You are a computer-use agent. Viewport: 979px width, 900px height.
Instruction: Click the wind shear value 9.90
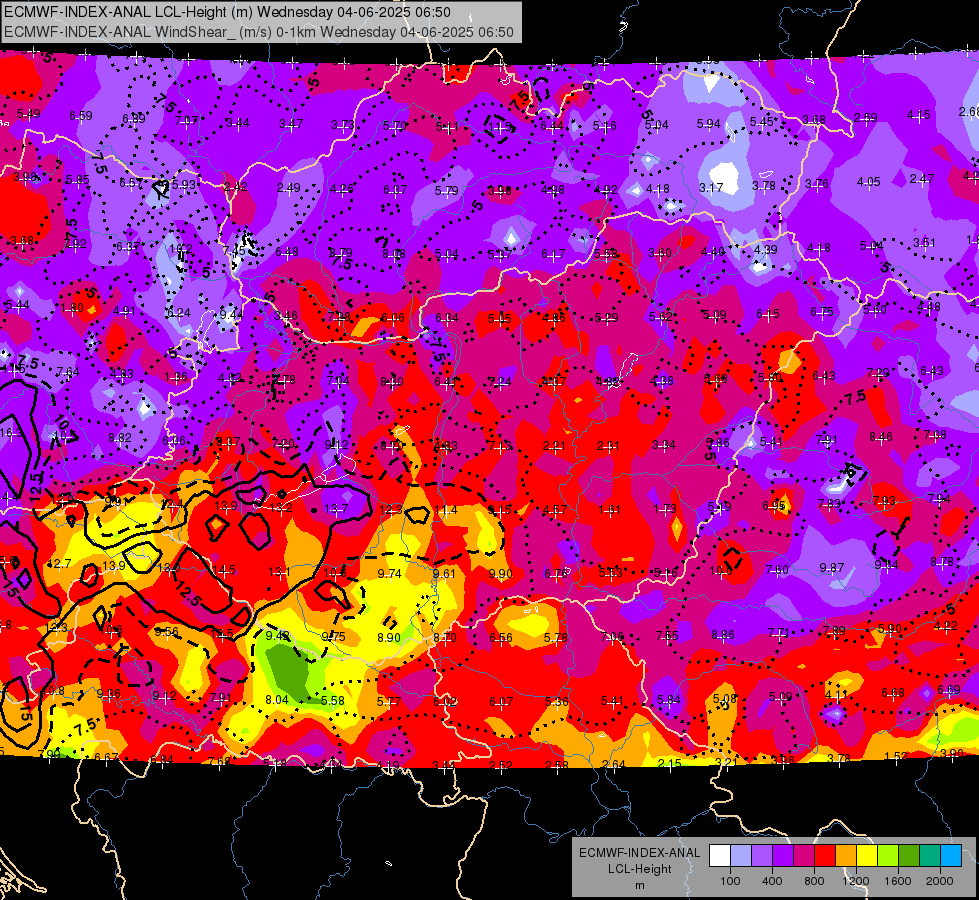point(500,574)
